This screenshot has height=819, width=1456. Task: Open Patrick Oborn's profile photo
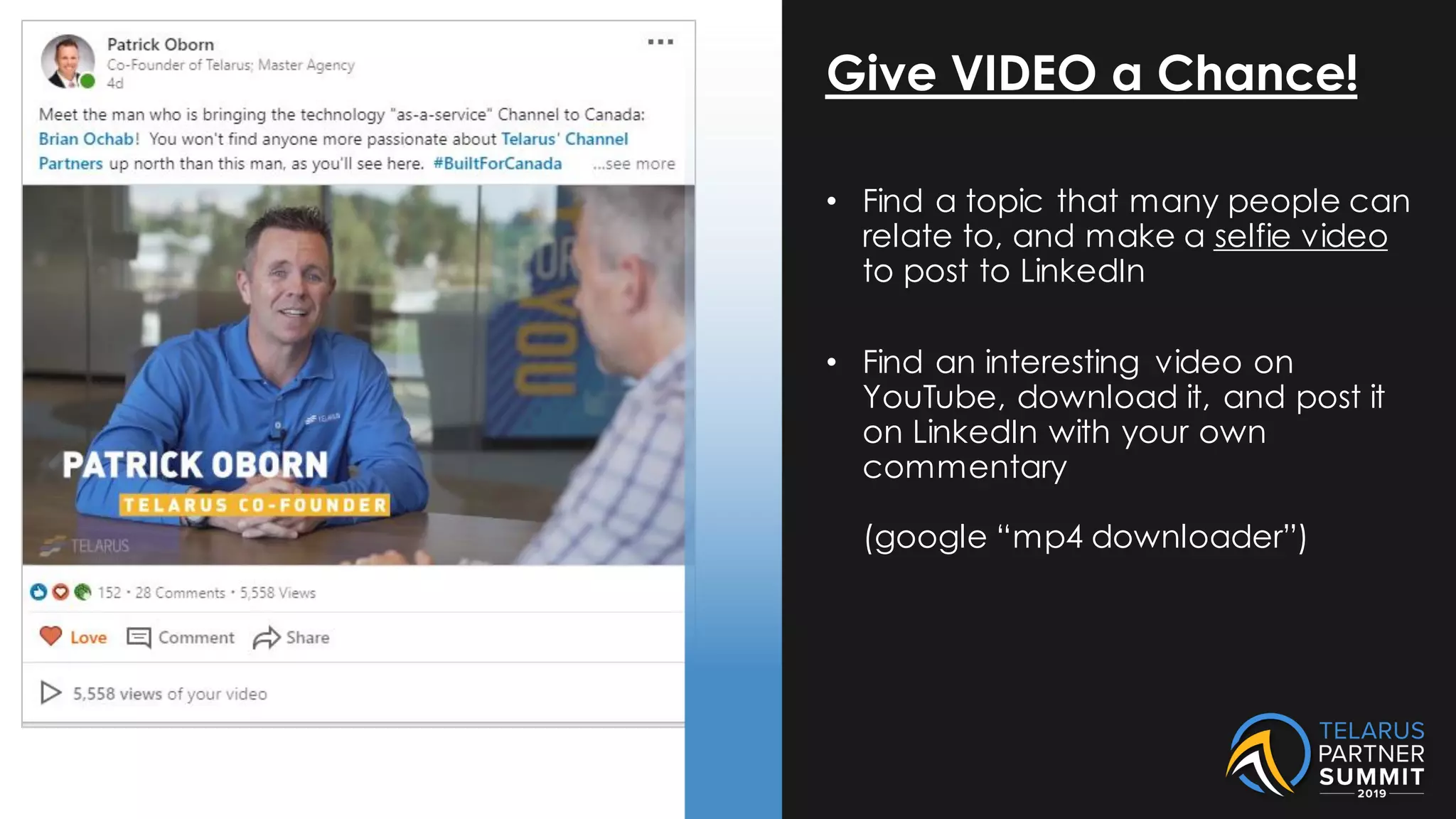(68, 61)
